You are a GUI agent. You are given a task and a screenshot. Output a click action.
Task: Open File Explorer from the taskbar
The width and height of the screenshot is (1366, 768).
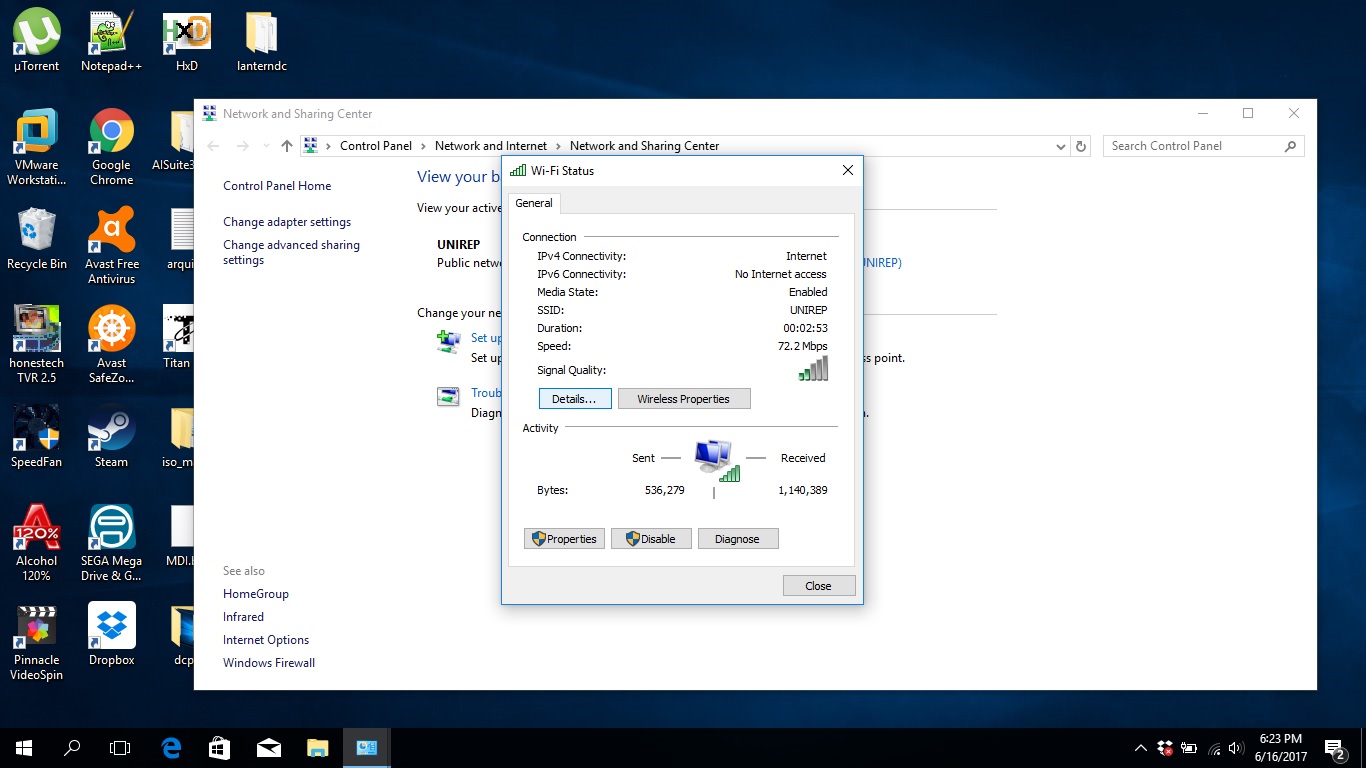[x=317, y=748]
